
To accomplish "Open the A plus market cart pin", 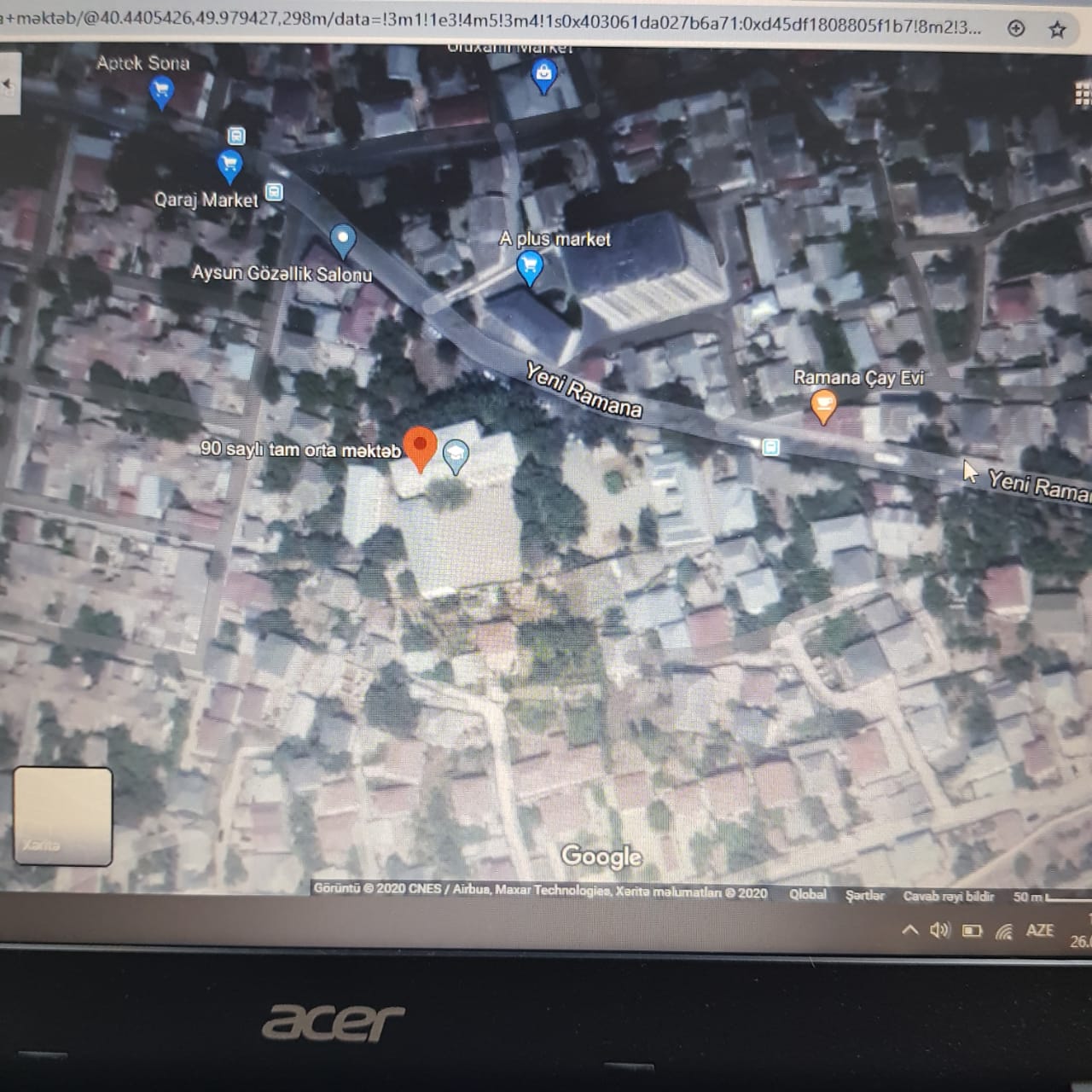I will point(529,267).
